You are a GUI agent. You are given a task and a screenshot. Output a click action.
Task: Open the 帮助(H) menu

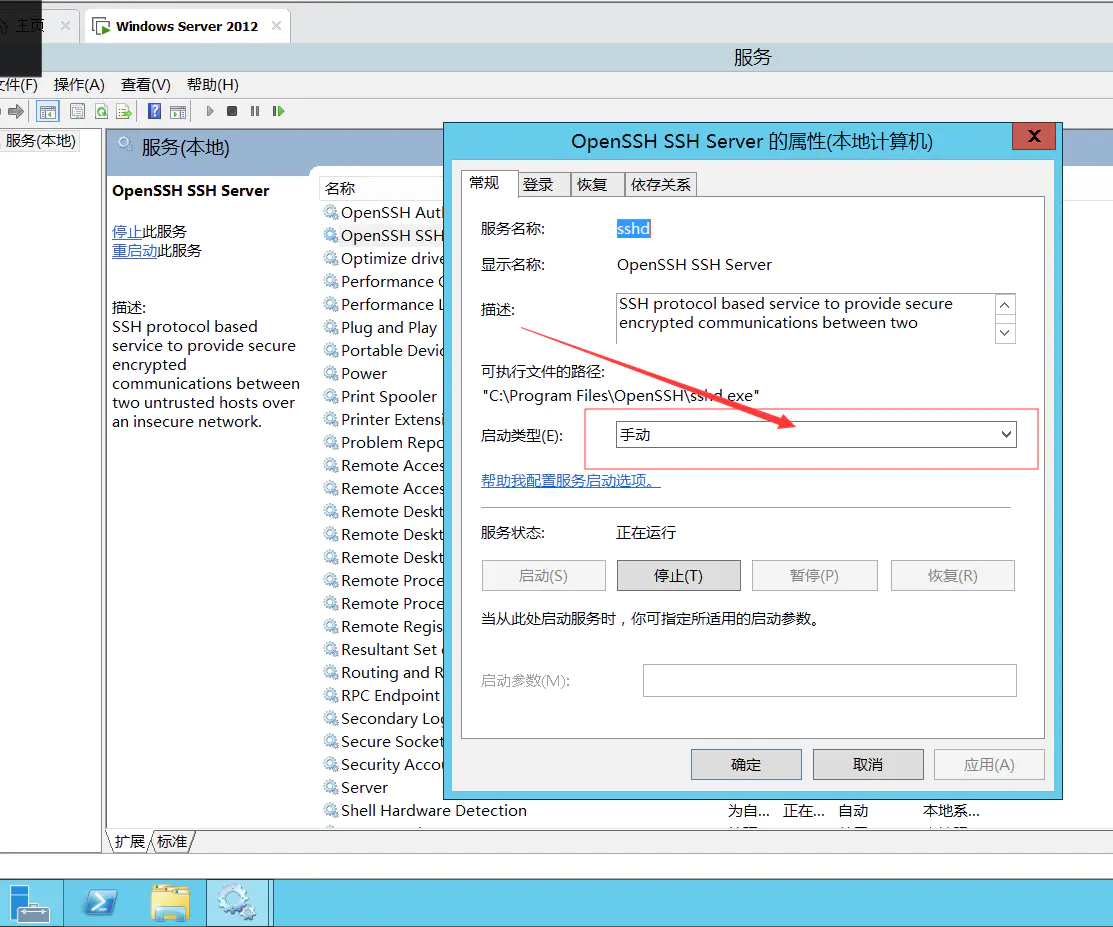pyautogui.click(x=212, y=85)
